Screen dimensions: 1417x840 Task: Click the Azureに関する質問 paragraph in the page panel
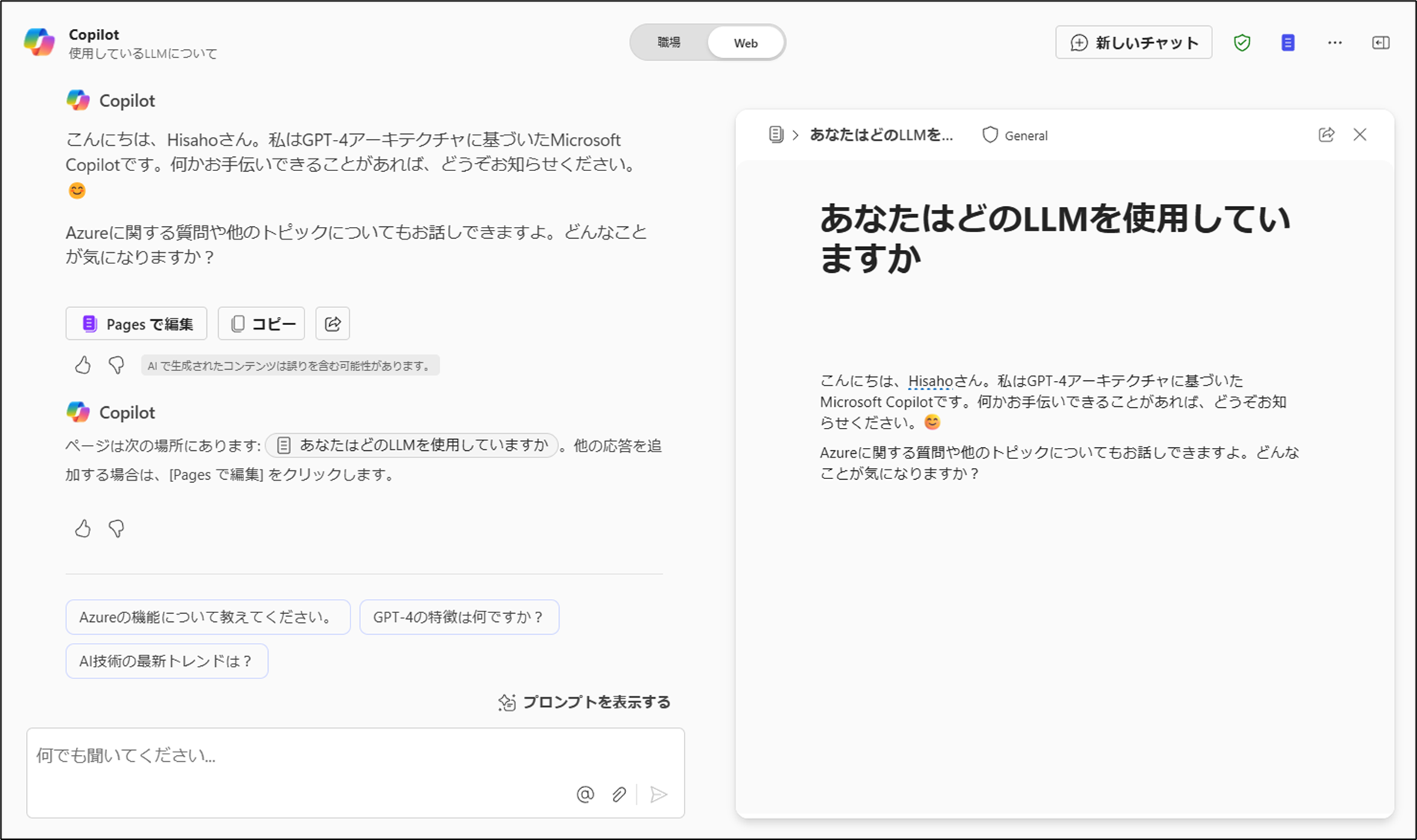pos(1060,463)
